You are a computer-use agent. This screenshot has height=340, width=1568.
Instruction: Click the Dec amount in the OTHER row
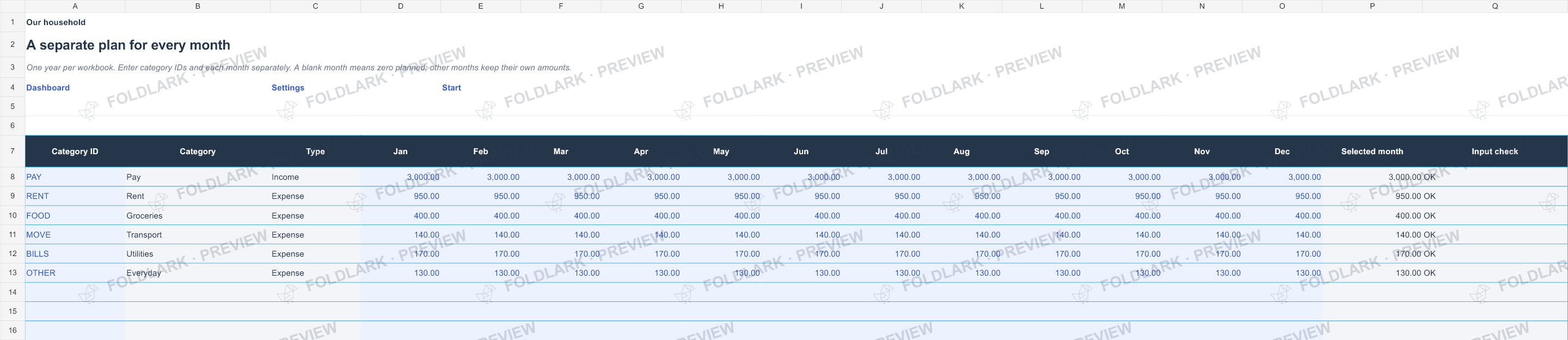(x=1282, y=273)
